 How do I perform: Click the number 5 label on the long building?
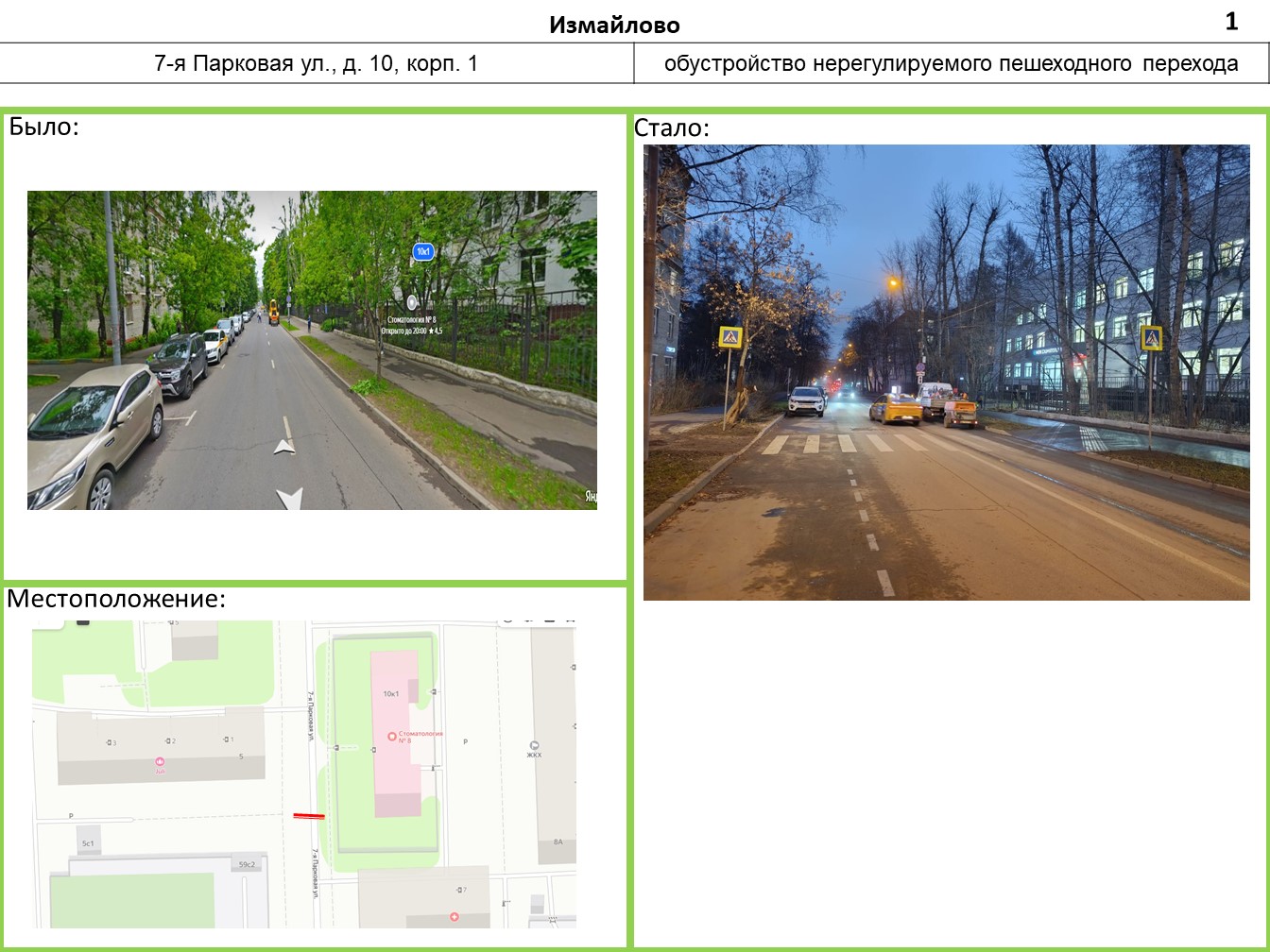tap(241, 756)
